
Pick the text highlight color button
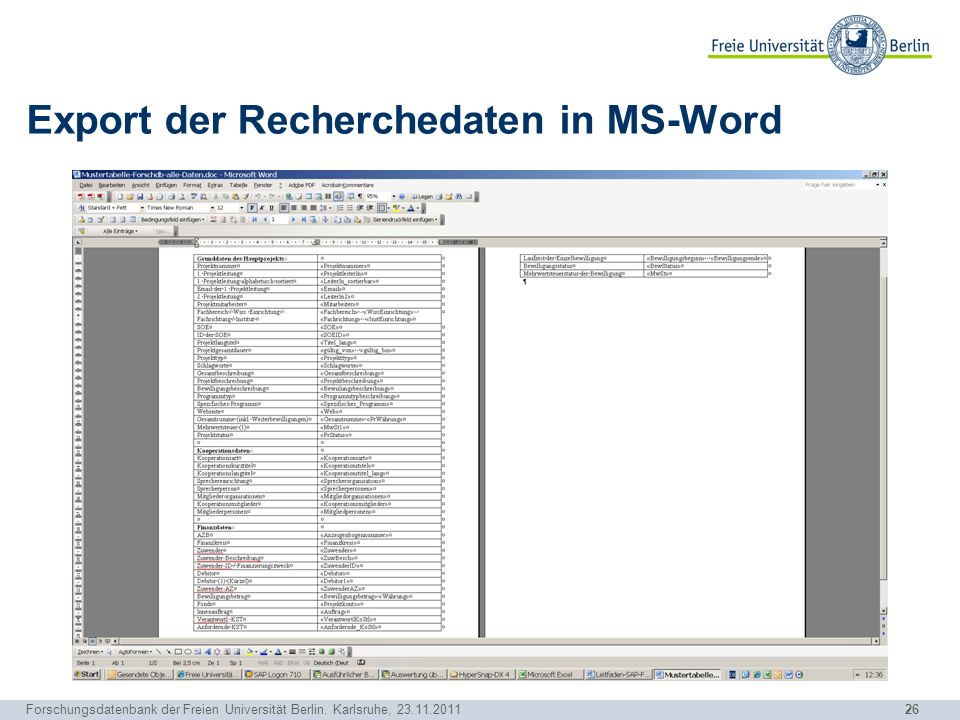click(x=397, y=208)
